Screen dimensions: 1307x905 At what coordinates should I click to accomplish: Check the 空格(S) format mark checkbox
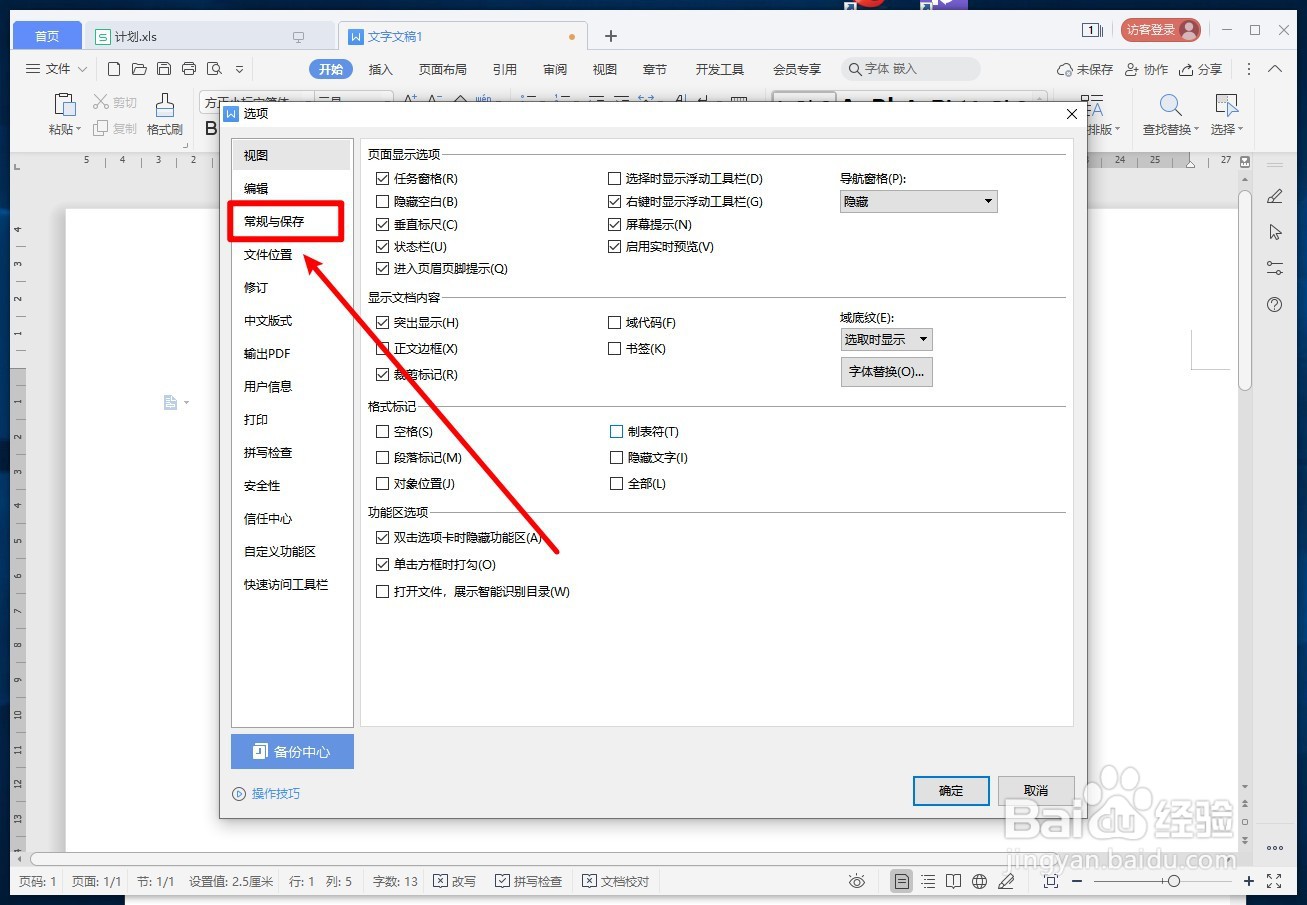(x=382, y=431)
